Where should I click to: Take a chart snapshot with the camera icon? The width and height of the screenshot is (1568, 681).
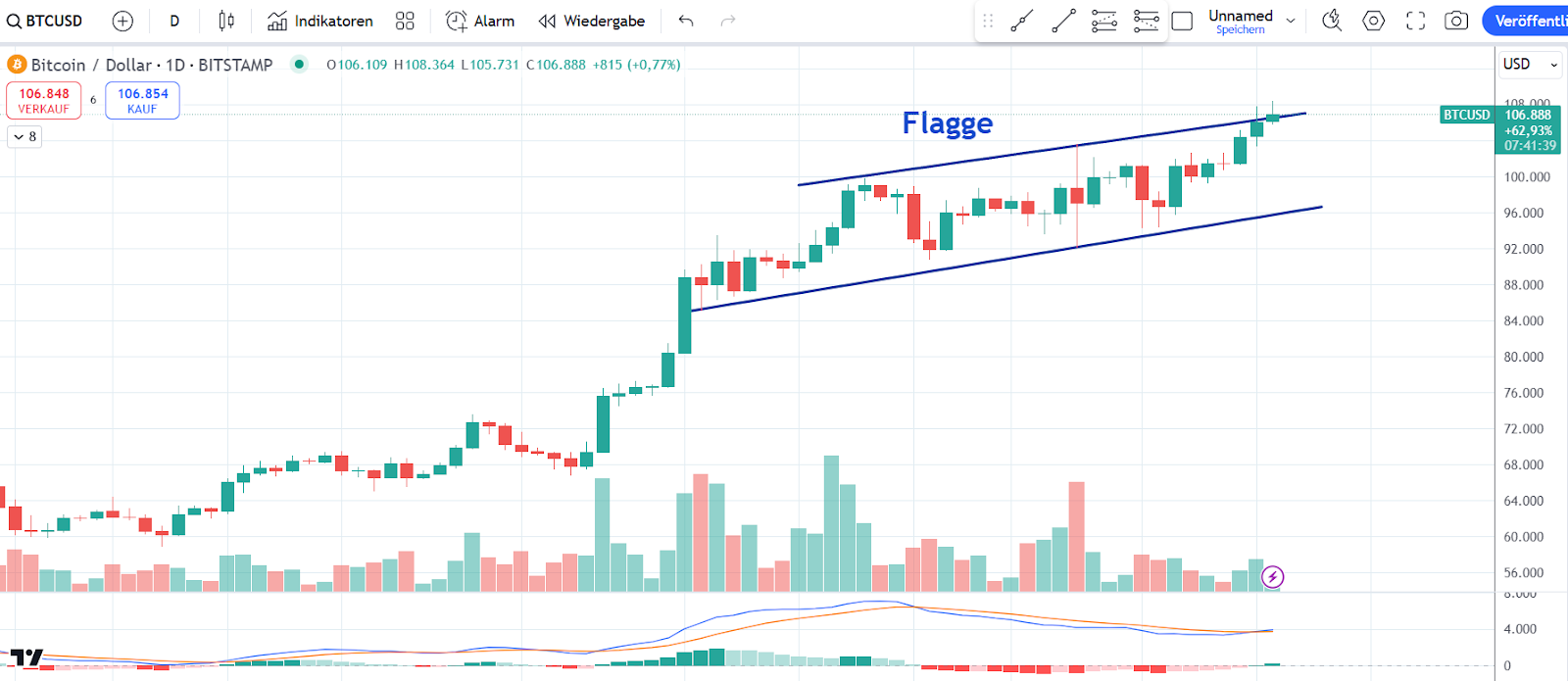tap(1456, 21)
